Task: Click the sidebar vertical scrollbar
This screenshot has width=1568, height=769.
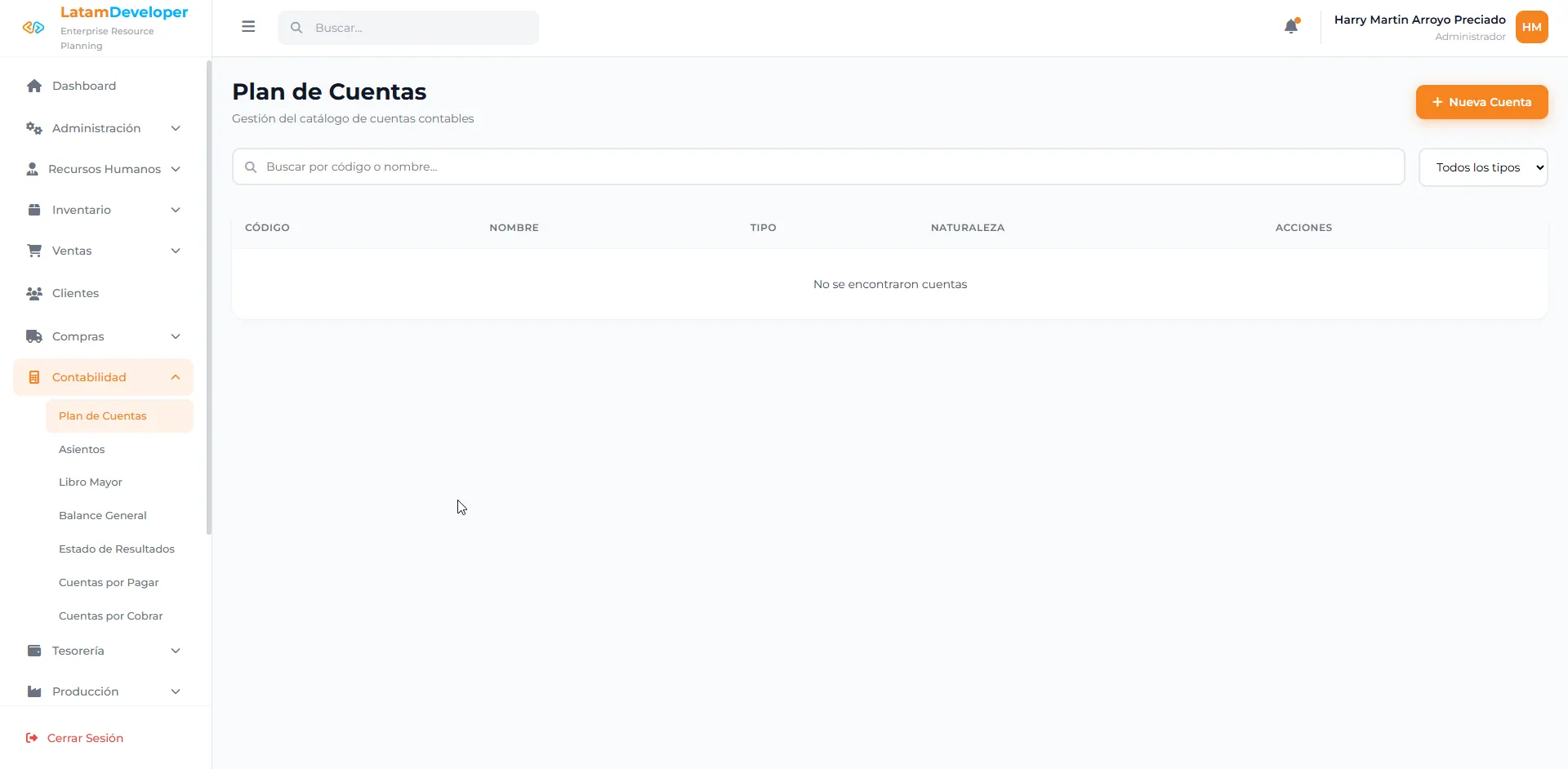Action: point(209,298)
